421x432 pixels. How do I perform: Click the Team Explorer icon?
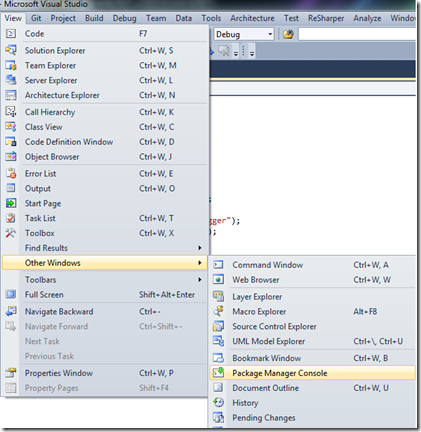pyautogui.click(x=11, y=65)
